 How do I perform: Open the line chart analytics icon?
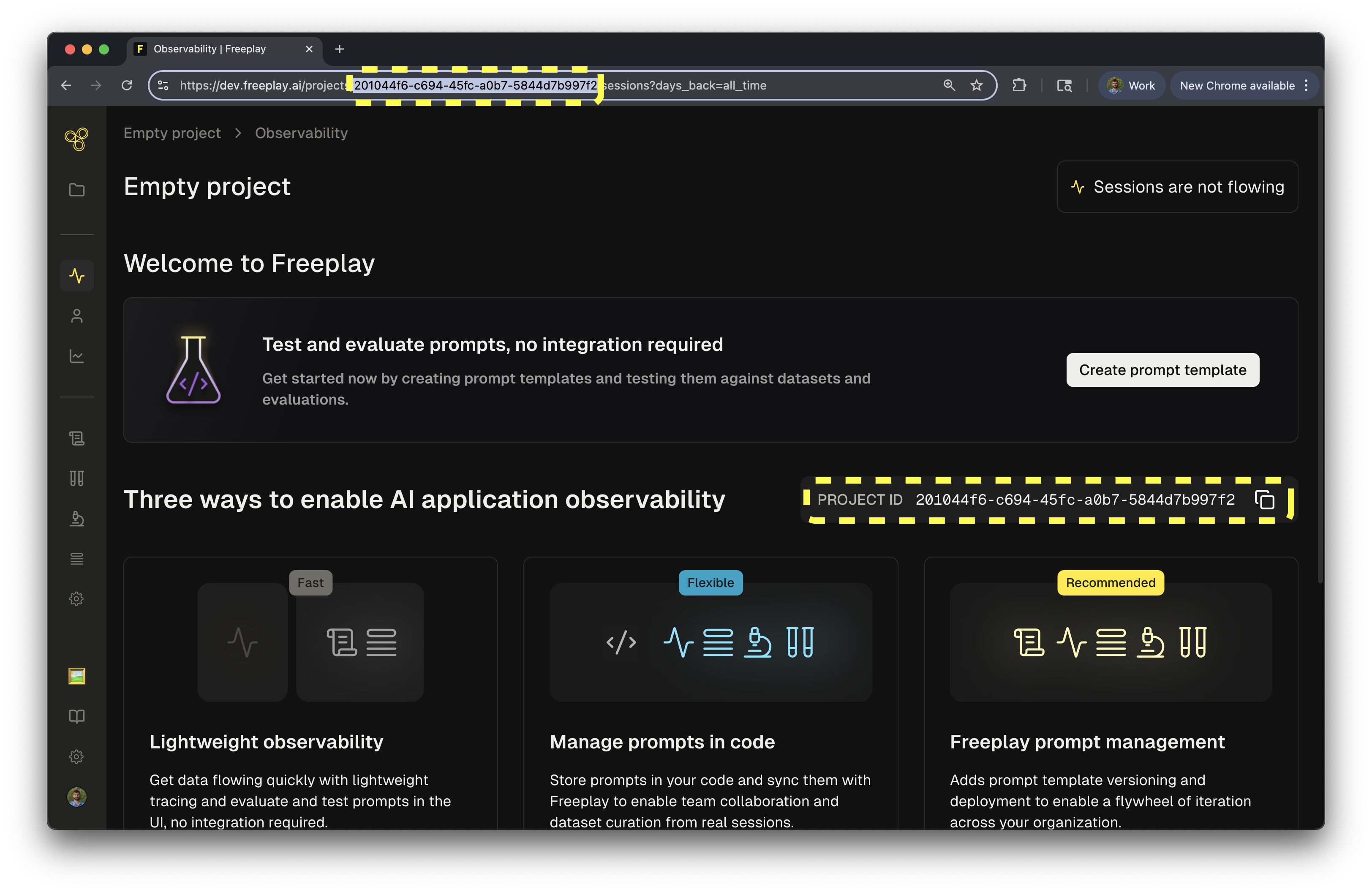click(77, 356)
